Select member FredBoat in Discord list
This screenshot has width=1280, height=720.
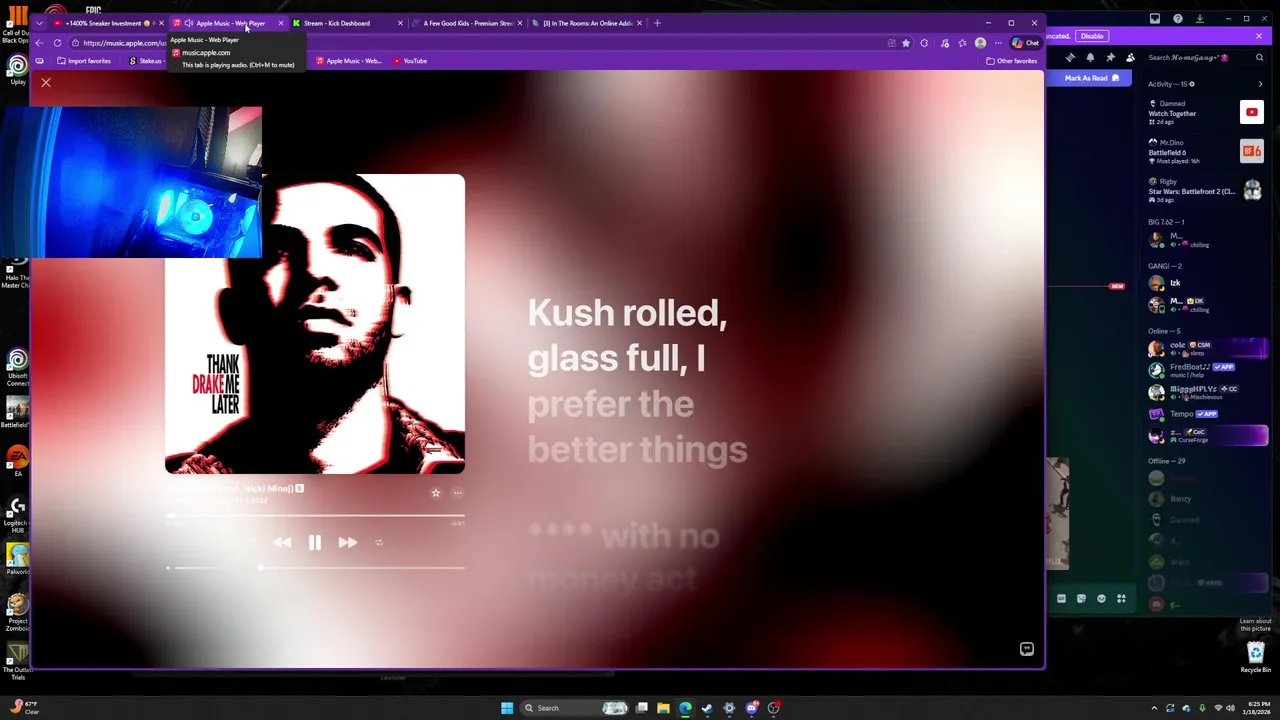pos(1207,370)
